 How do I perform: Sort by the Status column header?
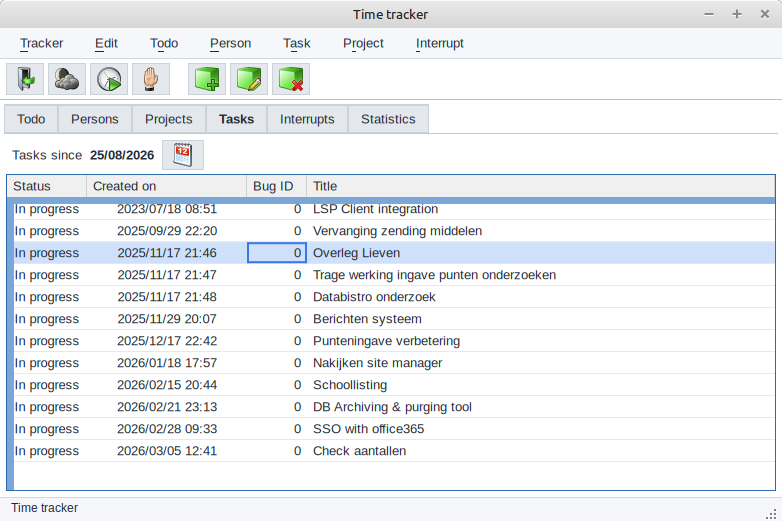(47, 186)
